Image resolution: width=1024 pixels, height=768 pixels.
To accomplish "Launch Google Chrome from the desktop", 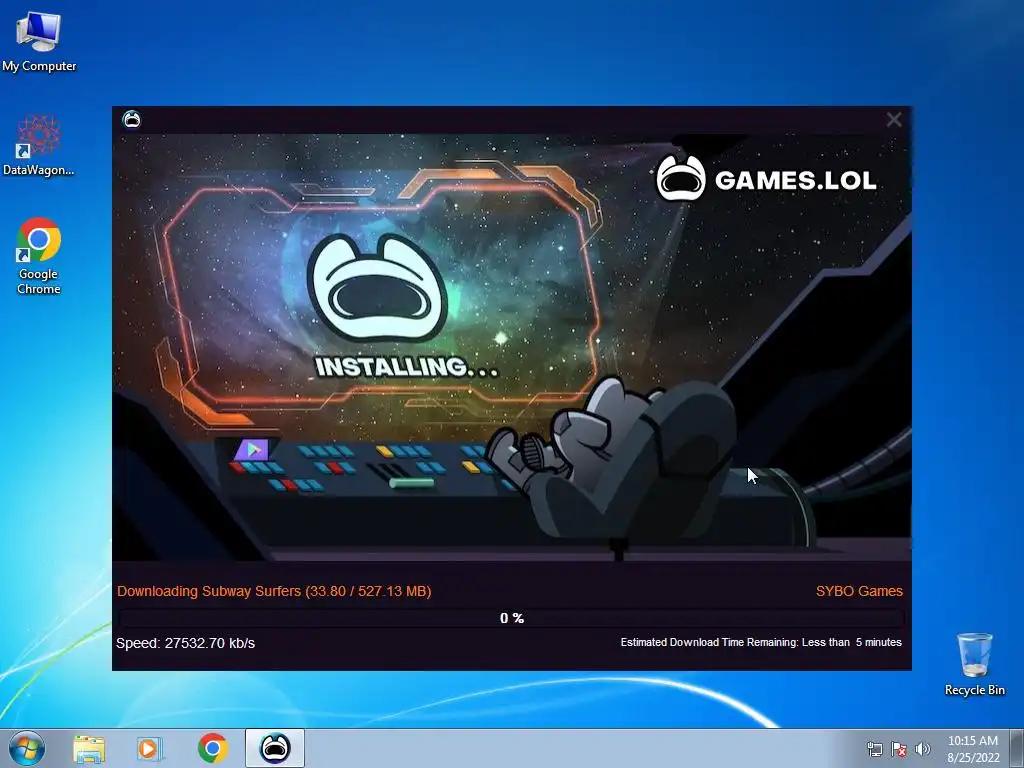I will [39, 255].
